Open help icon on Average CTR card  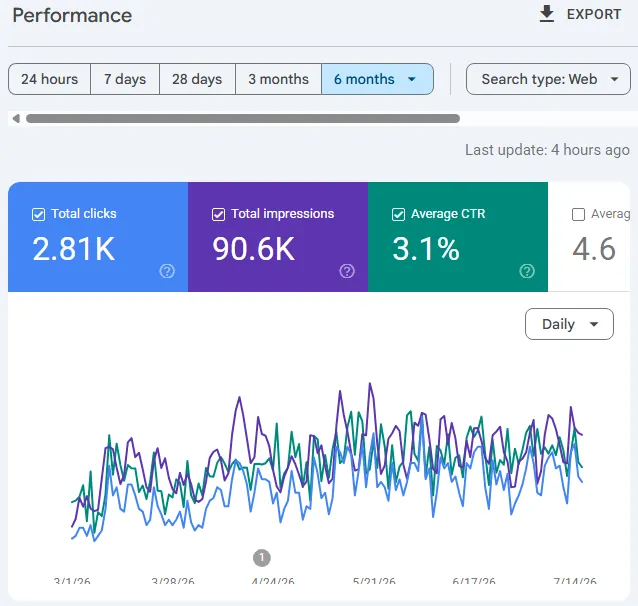[527, 271]
